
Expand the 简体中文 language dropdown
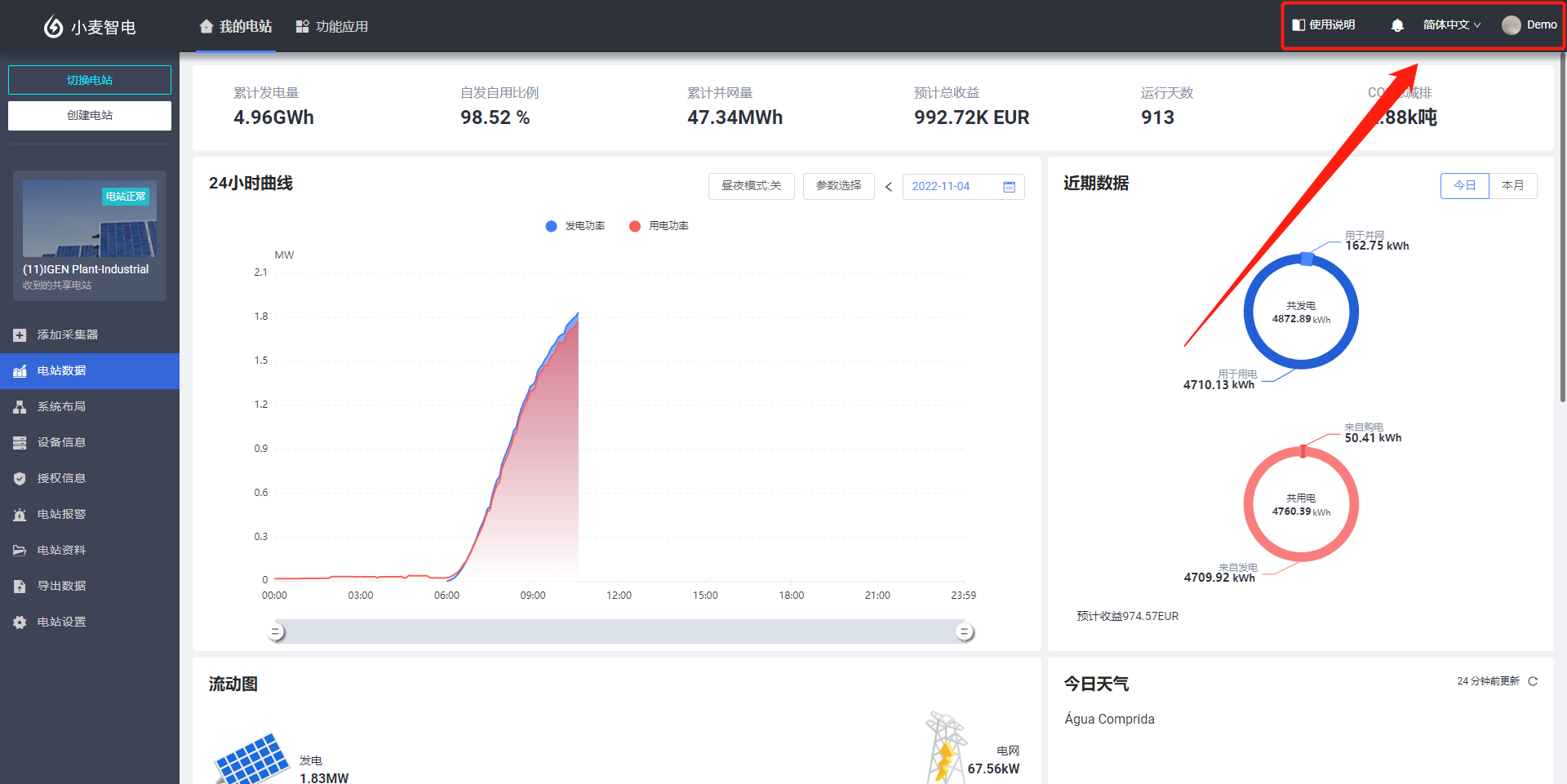coord(1451,25)
